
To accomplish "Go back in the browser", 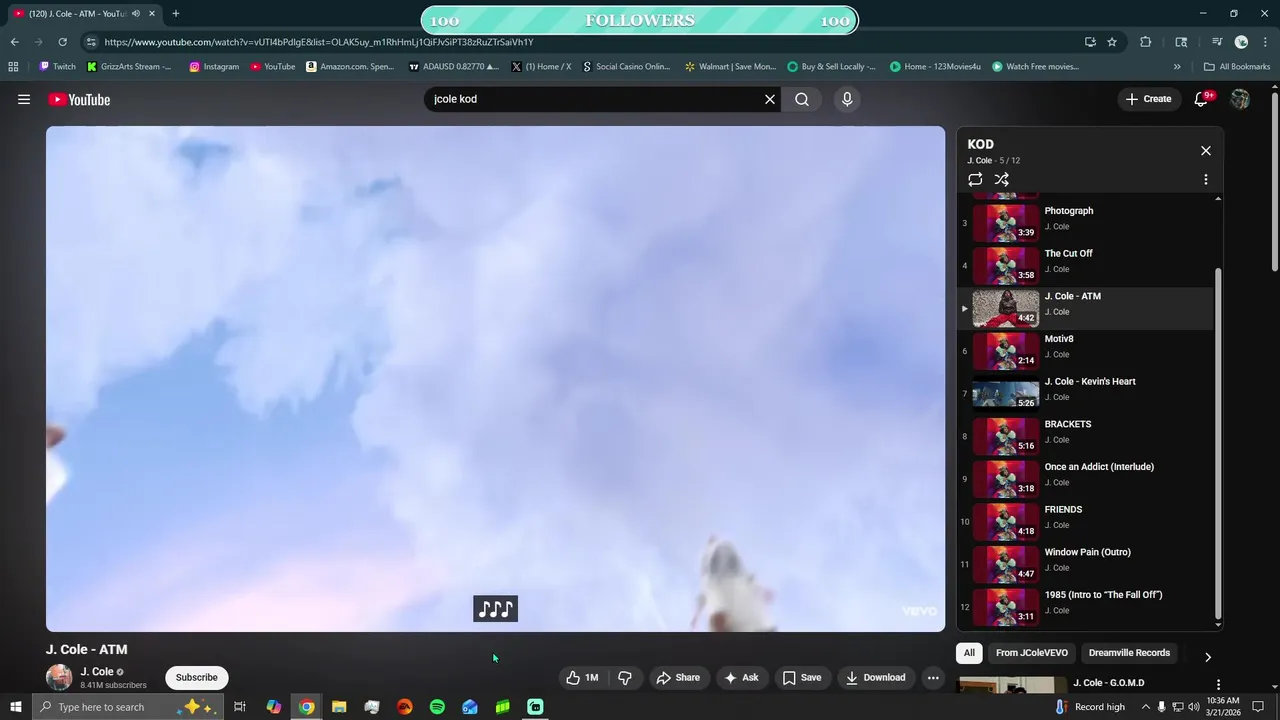I will tap(14, 42).
